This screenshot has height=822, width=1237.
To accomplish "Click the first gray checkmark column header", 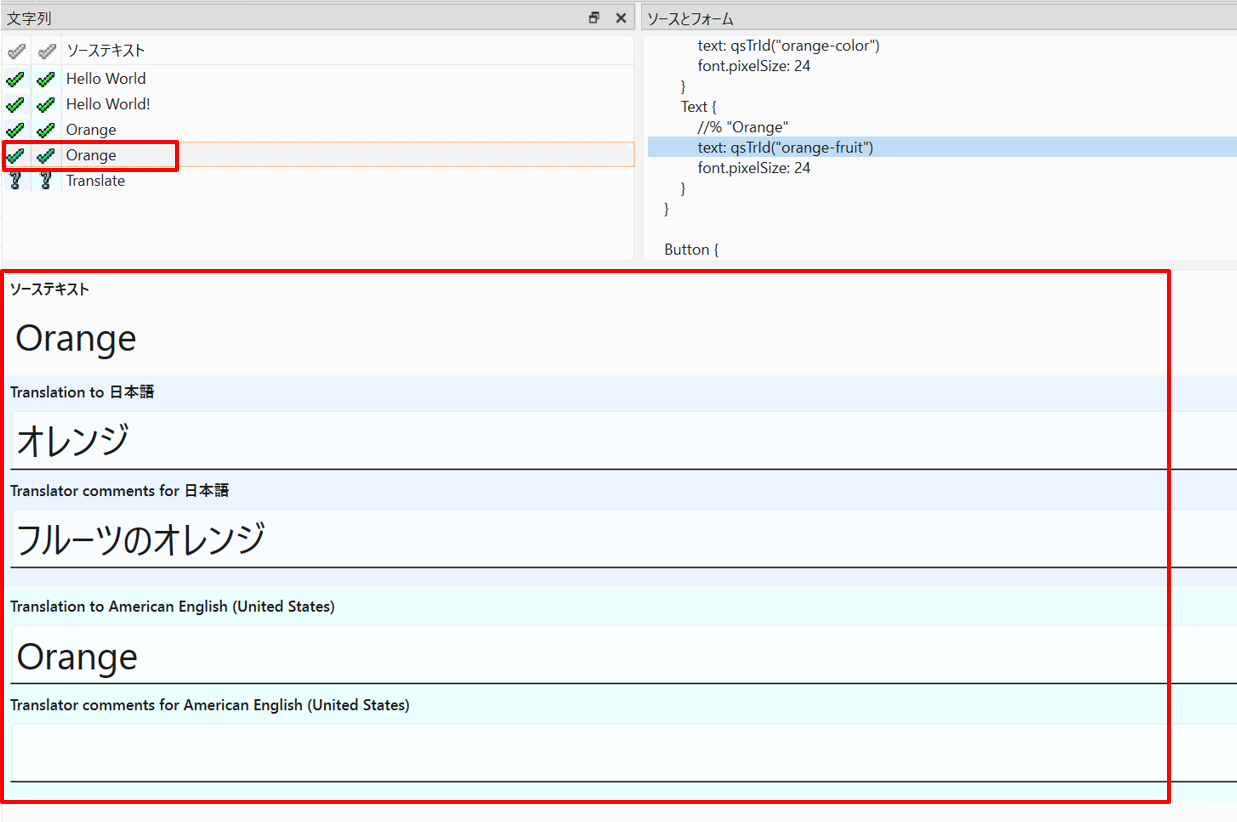I will point(16,51).
